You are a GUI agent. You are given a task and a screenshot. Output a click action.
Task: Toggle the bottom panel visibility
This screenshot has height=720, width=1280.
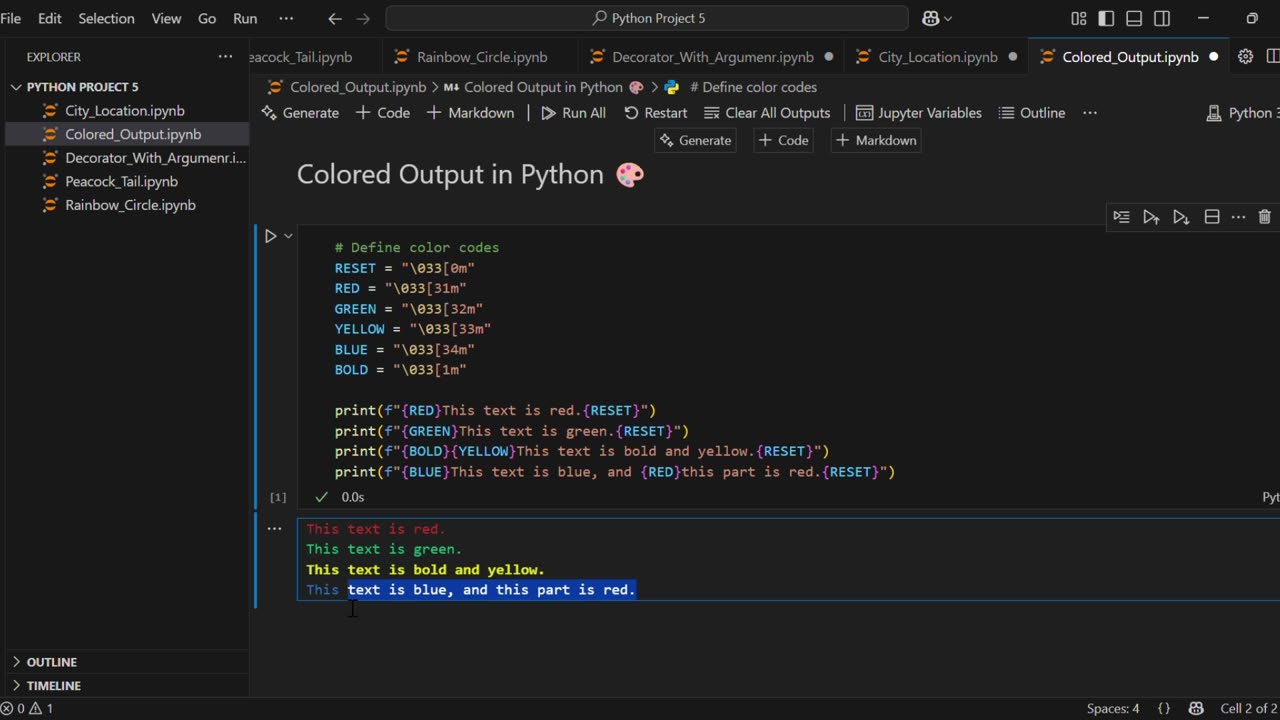tap(1134, 18)
